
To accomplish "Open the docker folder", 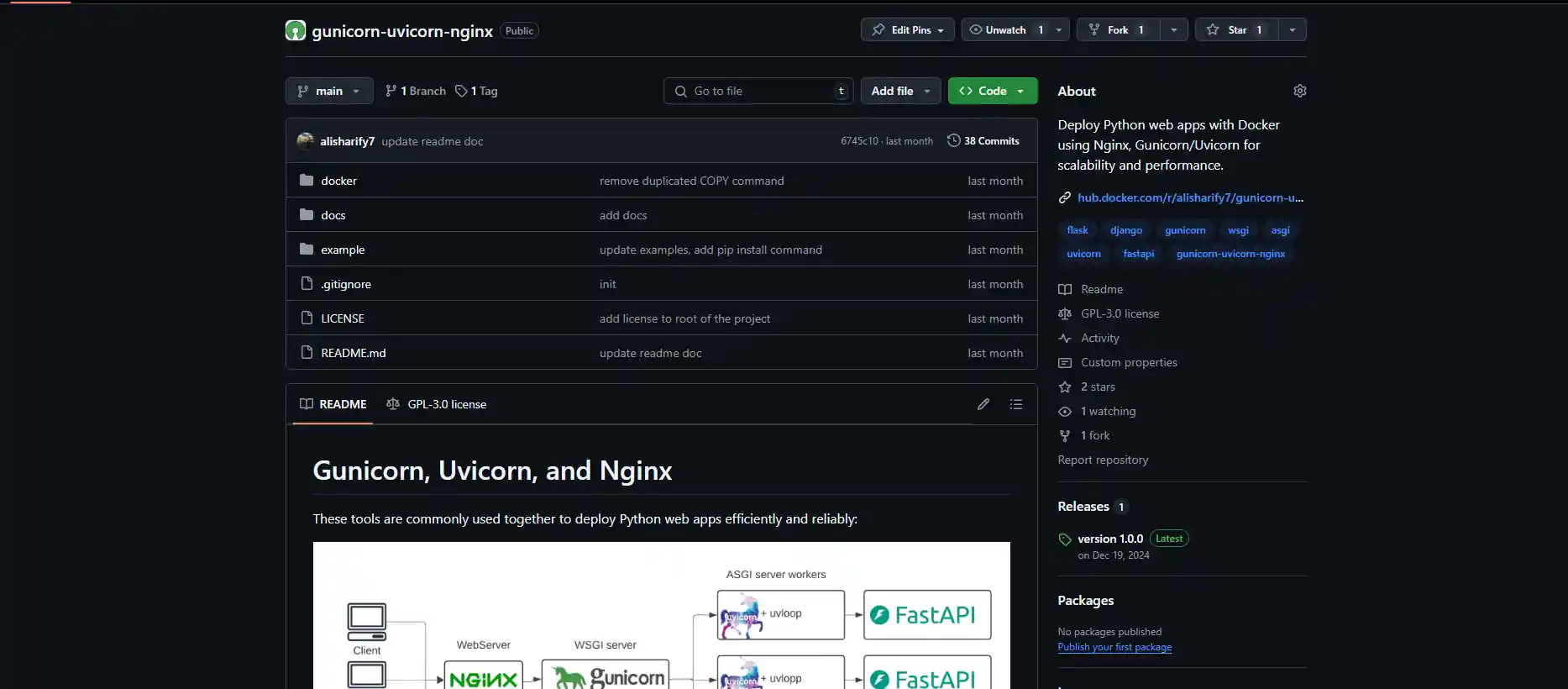I will 338,181.
